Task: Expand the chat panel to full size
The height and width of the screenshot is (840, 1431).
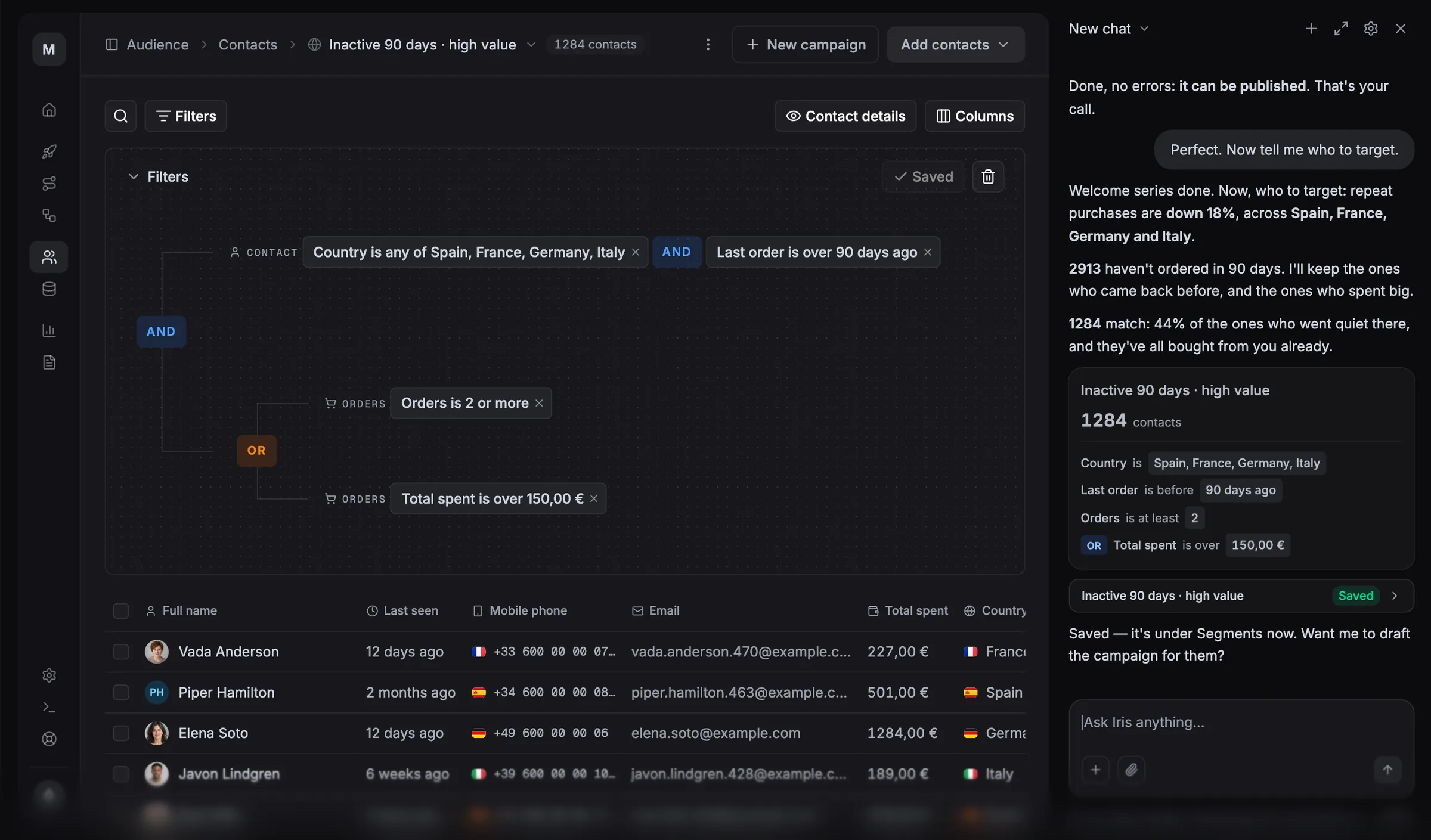Action: 1341,29
